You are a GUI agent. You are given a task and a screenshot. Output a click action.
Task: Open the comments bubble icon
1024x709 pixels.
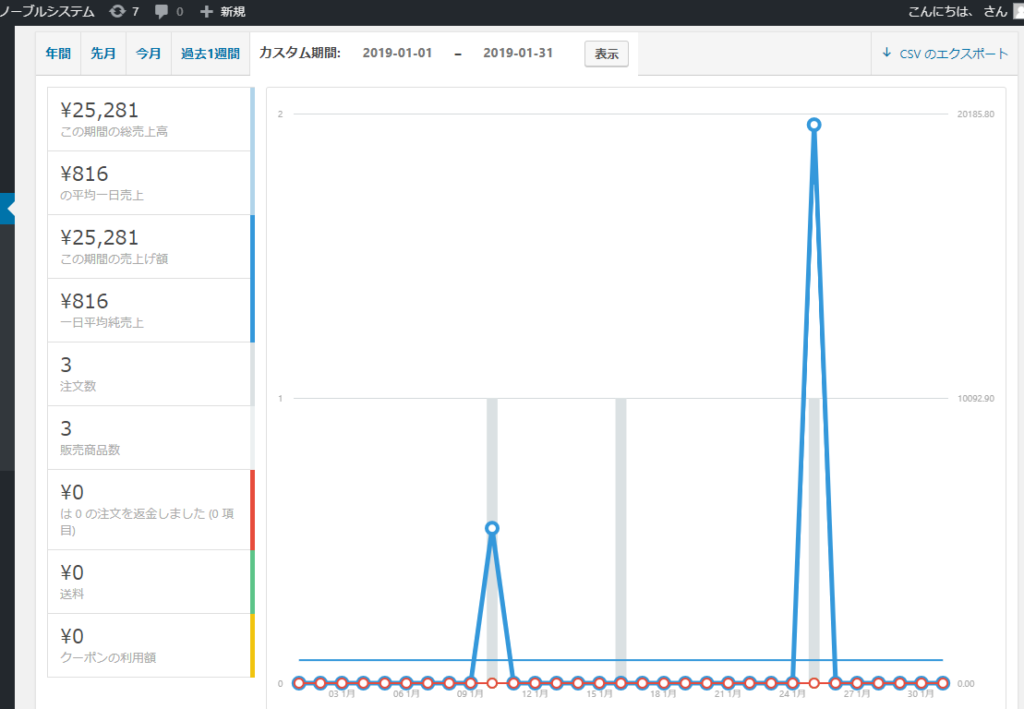point(162,12)
